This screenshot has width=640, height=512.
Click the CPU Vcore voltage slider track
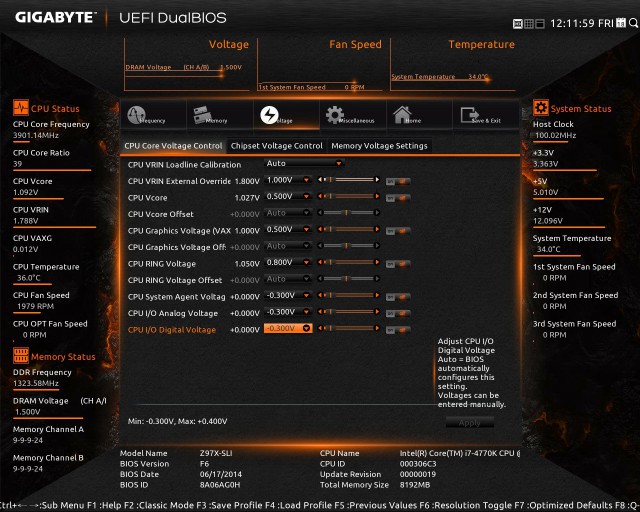tap(349, 196)
